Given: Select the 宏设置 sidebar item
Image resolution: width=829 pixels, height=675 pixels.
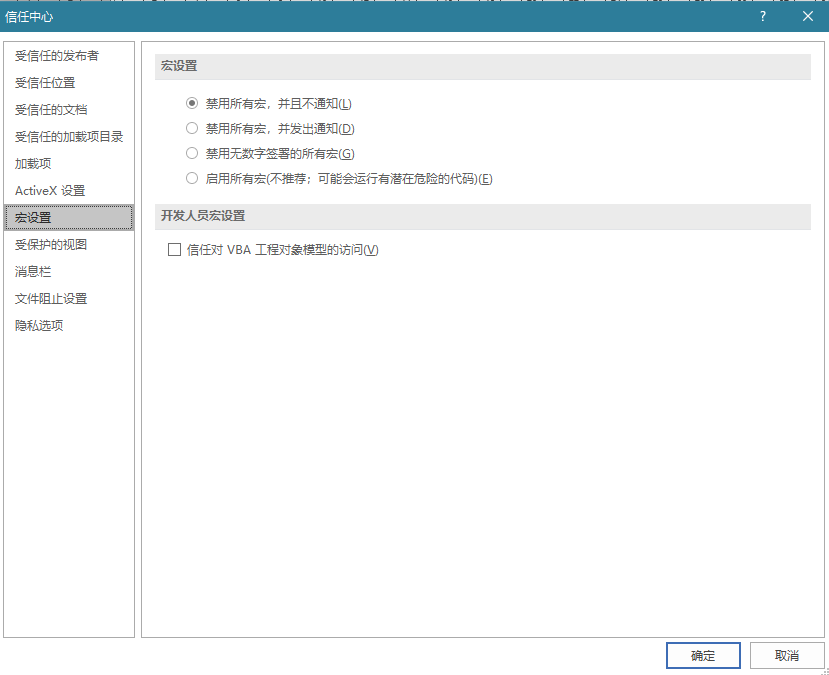Looking at the screenshot, I should [69, 217].
